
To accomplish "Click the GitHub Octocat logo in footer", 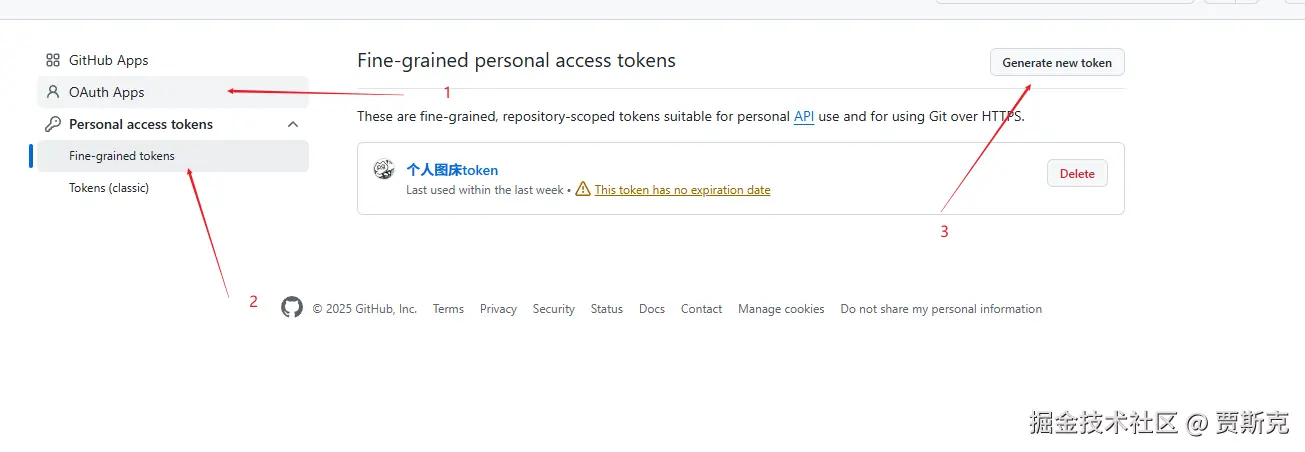I will click(x=292, y=308).
